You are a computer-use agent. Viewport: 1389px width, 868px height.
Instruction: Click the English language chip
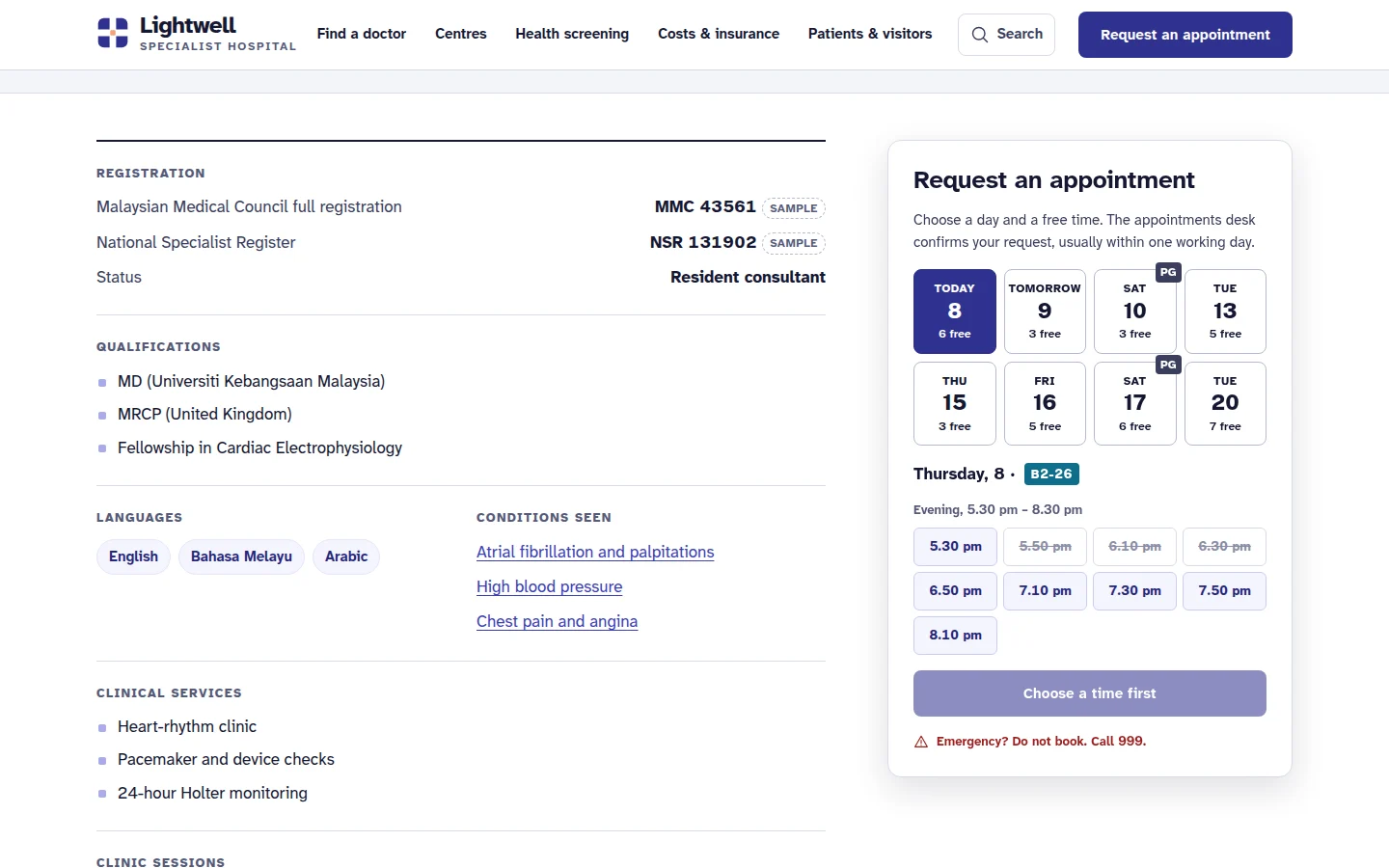[x=133, y=556]
